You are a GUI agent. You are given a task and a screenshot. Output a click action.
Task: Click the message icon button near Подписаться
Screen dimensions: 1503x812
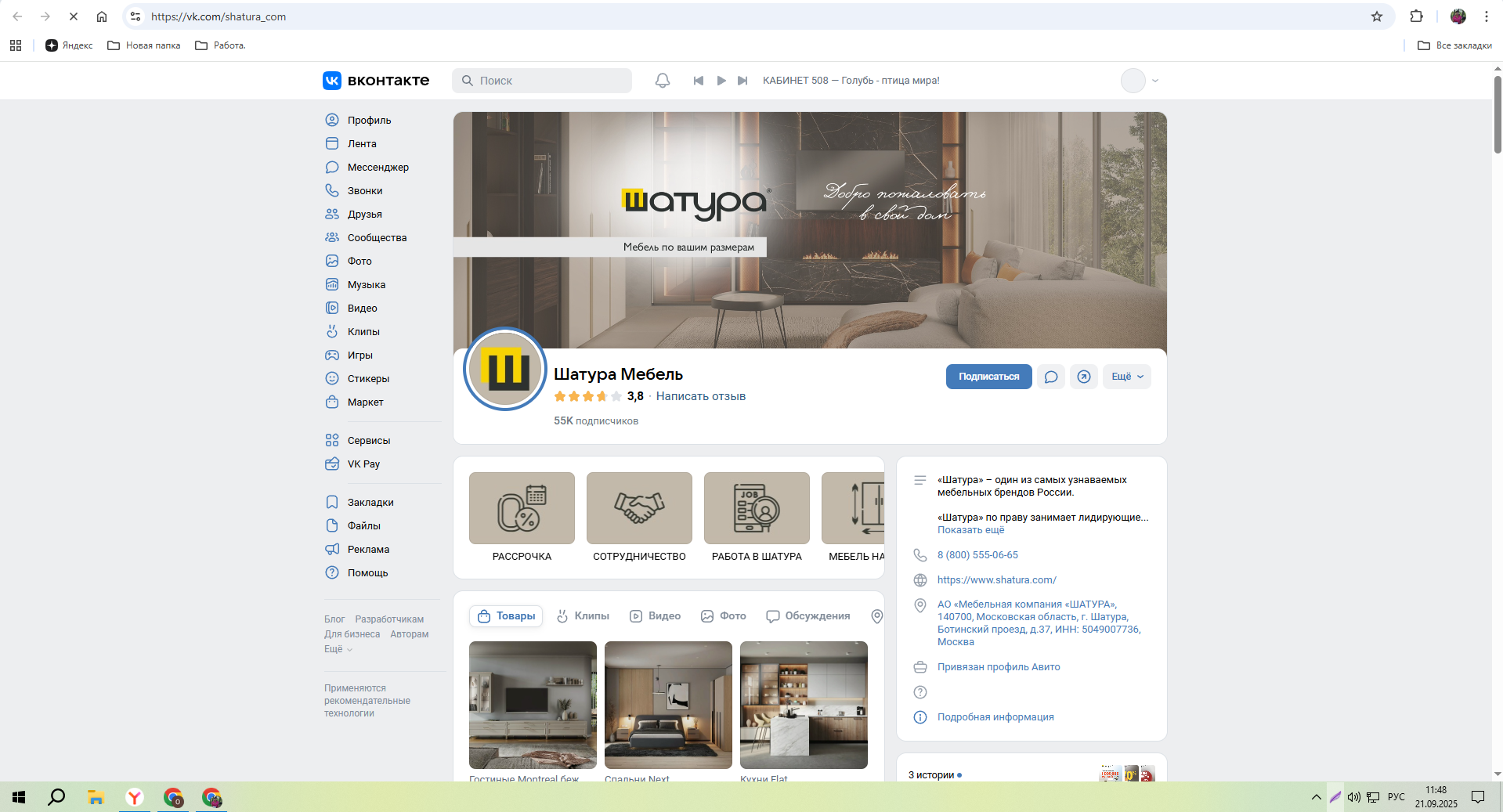point(1051,377)
